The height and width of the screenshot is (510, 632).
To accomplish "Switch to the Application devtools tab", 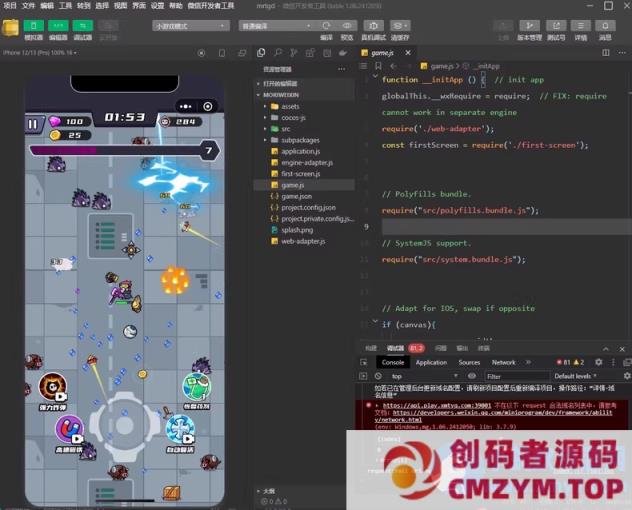I will click(x=431, y=362).
